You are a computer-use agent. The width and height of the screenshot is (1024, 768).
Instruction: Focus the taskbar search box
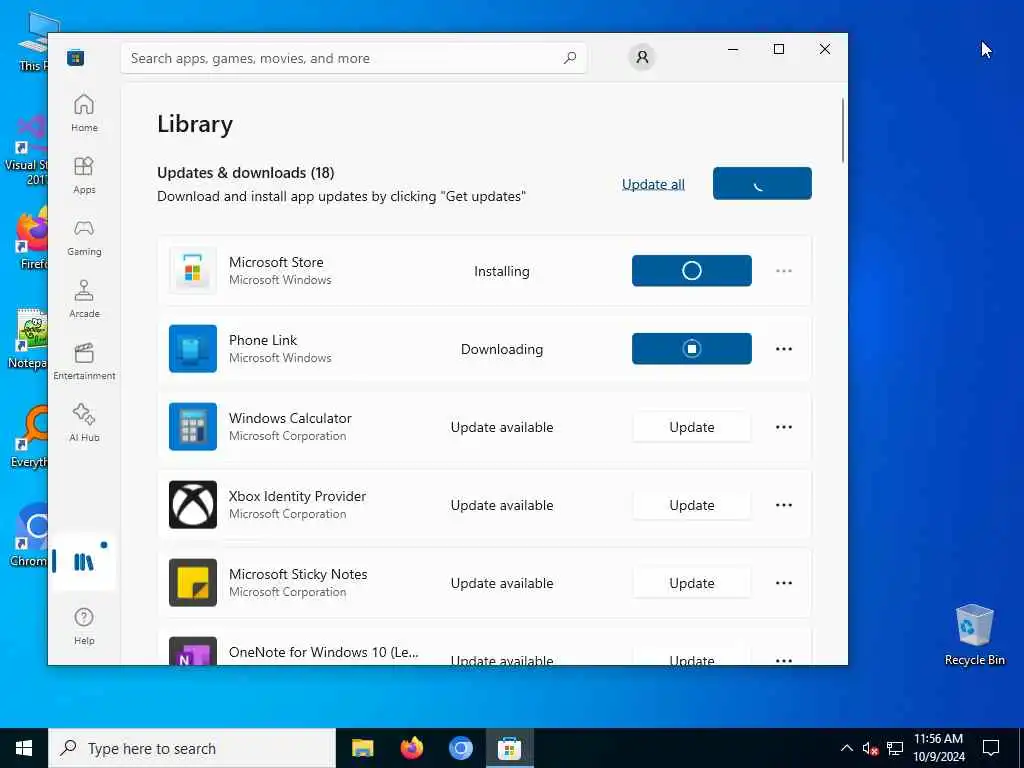tap(192, 748)
